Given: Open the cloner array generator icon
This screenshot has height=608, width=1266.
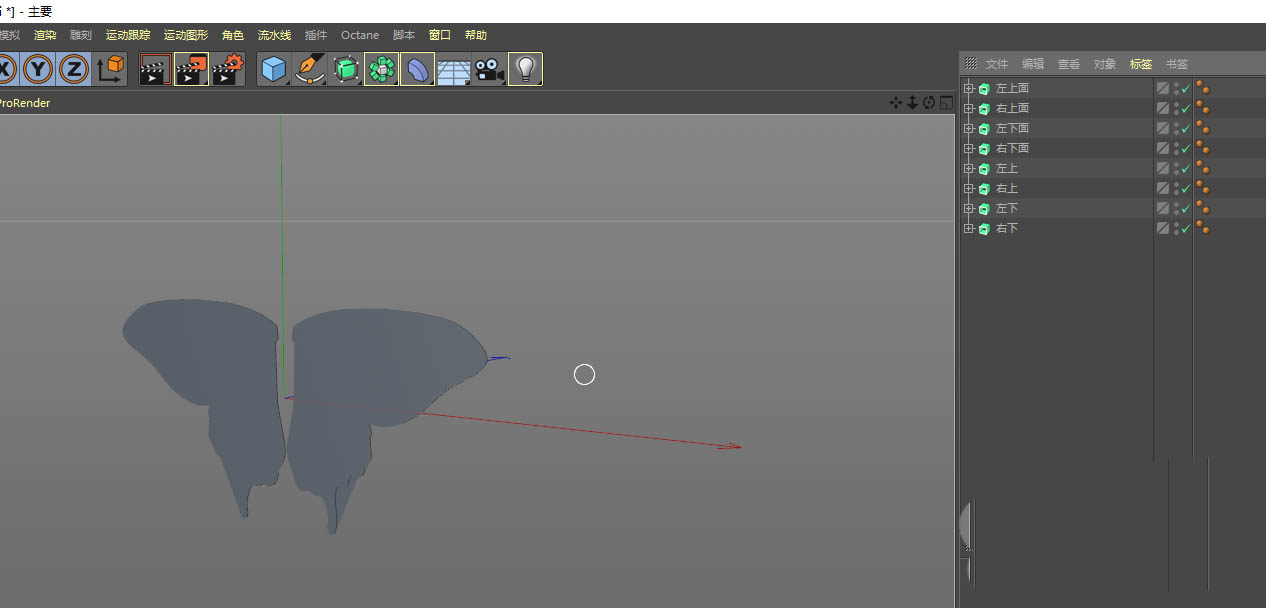Looking at the screenshot, I should 382,69.
